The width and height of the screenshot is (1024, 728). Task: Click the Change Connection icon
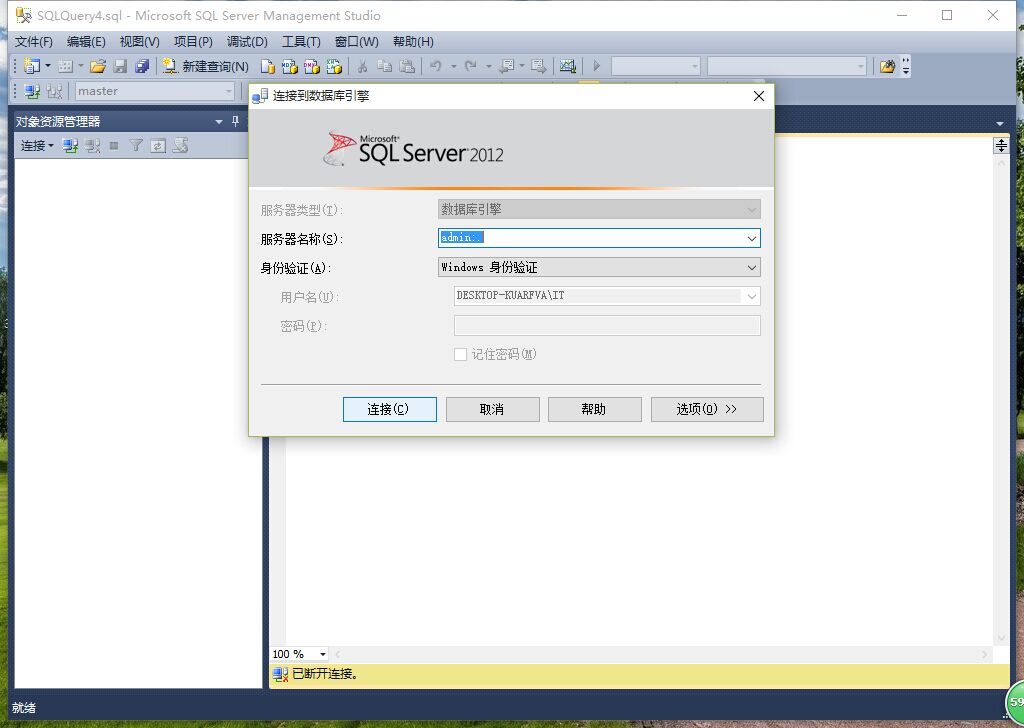[54, 91]
